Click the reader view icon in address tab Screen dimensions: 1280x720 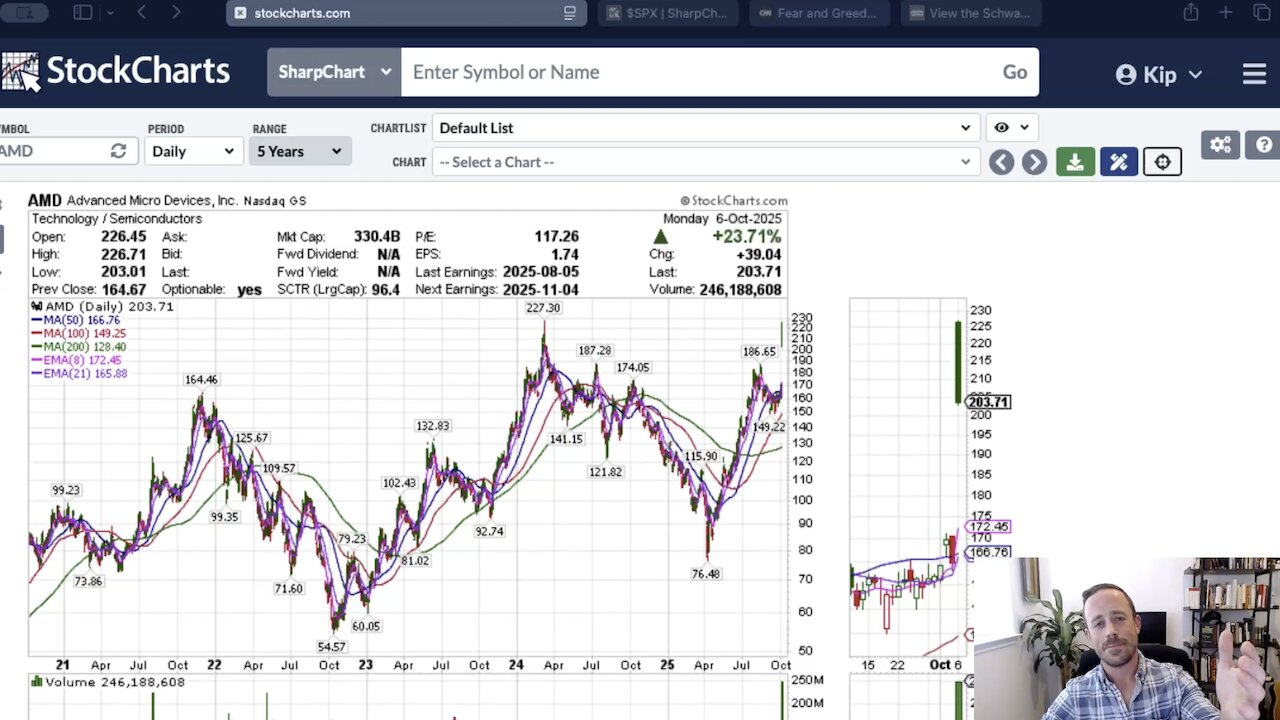(570, 13)
